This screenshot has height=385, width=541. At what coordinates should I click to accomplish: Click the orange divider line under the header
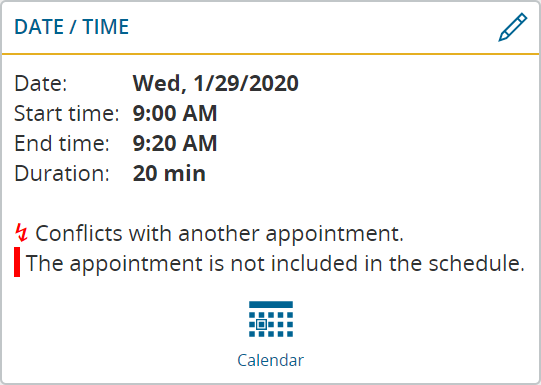coord(270,54)
